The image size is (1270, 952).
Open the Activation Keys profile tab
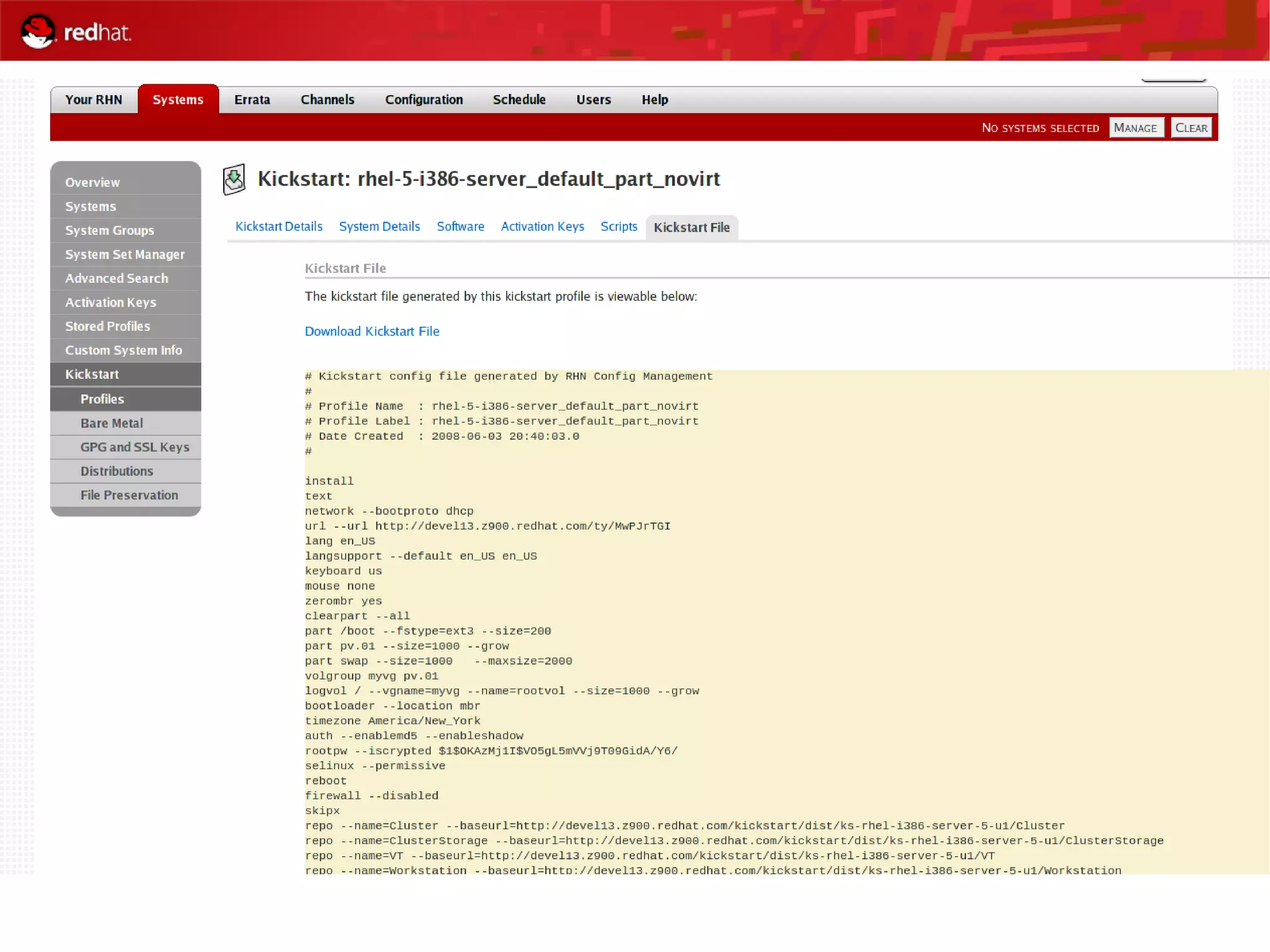pos(542,226)
